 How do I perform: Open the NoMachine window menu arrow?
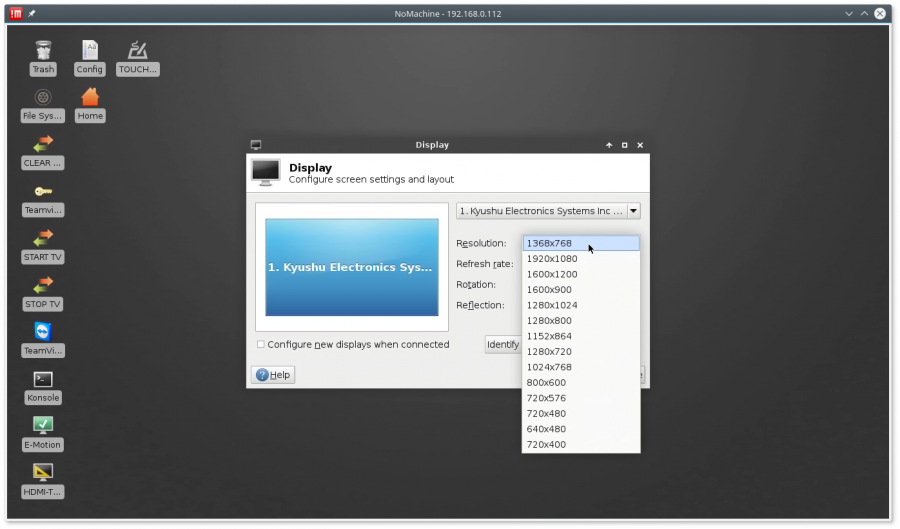coord(849,14)
